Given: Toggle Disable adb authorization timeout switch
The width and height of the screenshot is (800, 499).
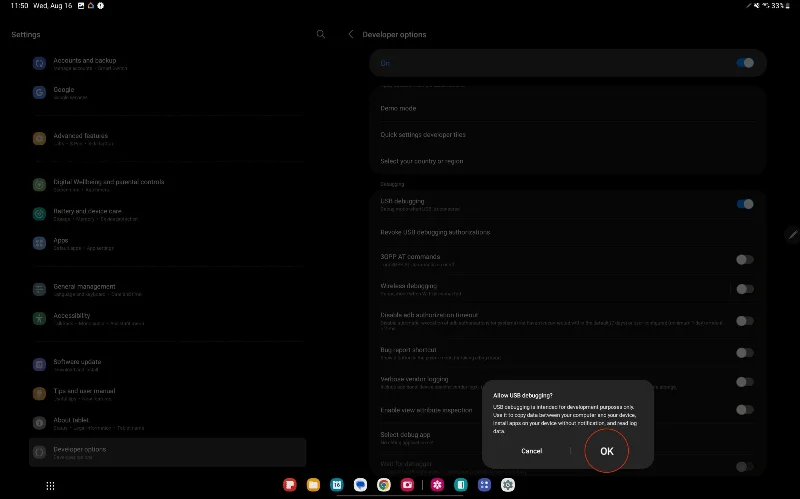Looking at the screenshot, I should click(745, 321).
